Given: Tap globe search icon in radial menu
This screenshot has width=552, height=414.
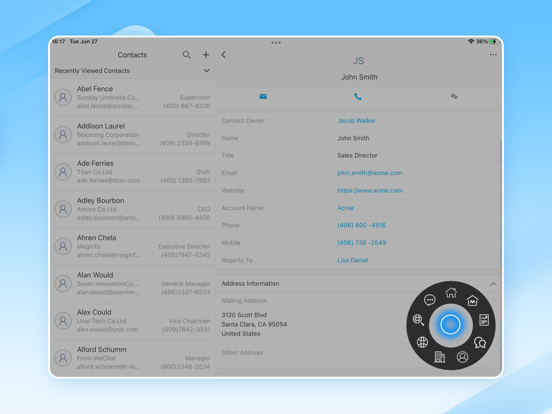Looking at the screenshot, I should pos(418,320).
